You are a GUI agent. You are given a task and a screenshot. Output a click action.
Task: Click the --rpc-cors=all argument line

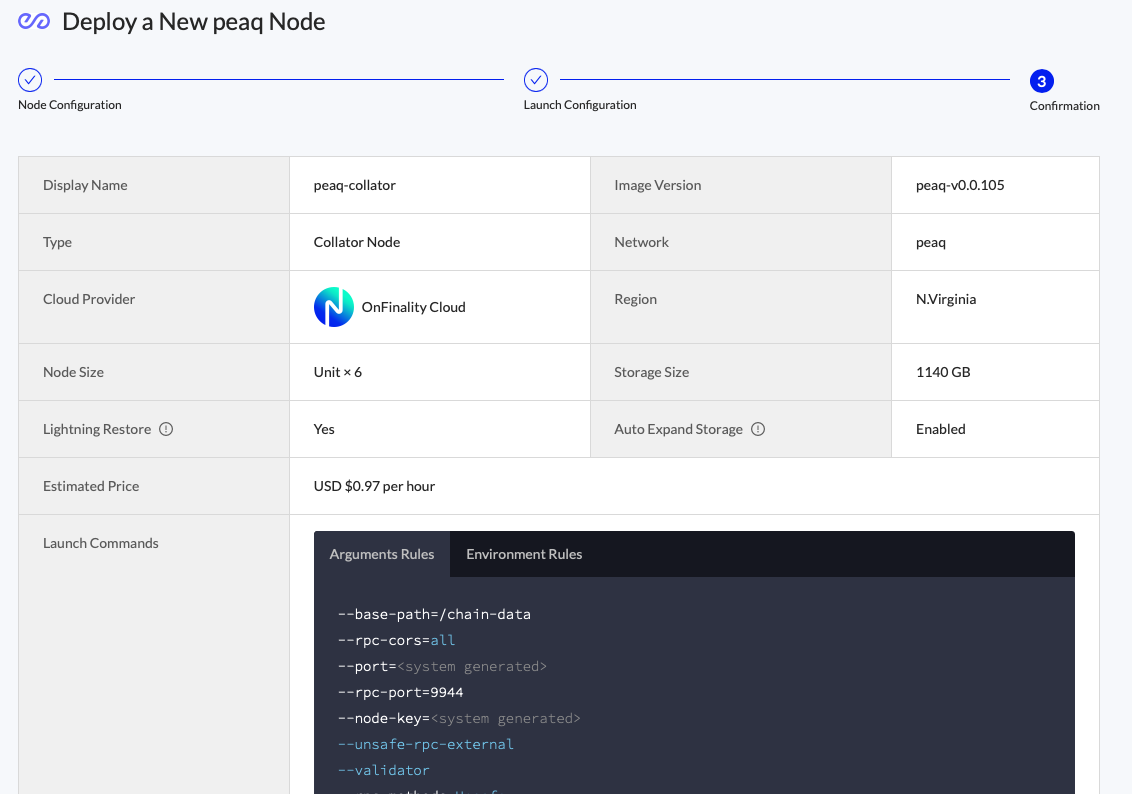pyautogui.click(x=397, y=640)
